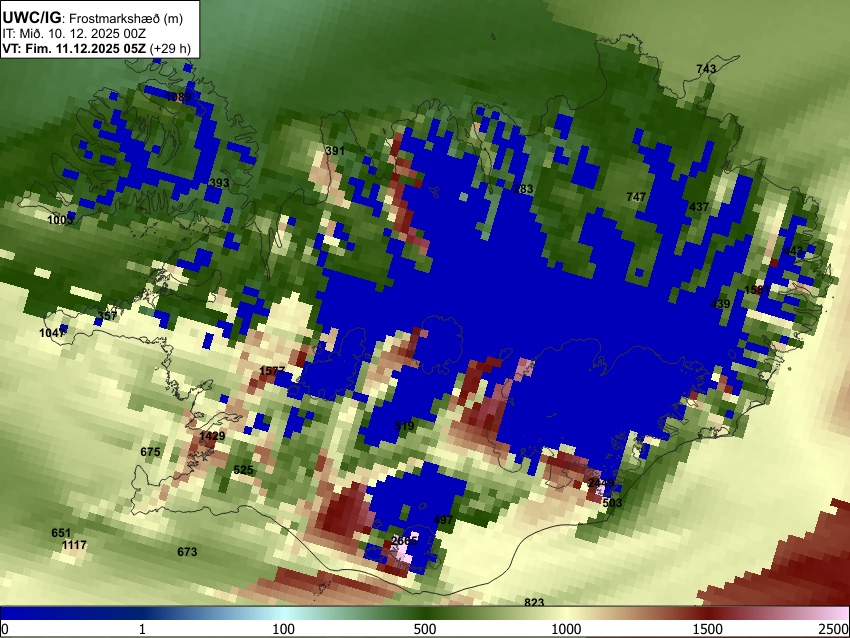
Task: Click the map value 1577
Action: (272, 371)
